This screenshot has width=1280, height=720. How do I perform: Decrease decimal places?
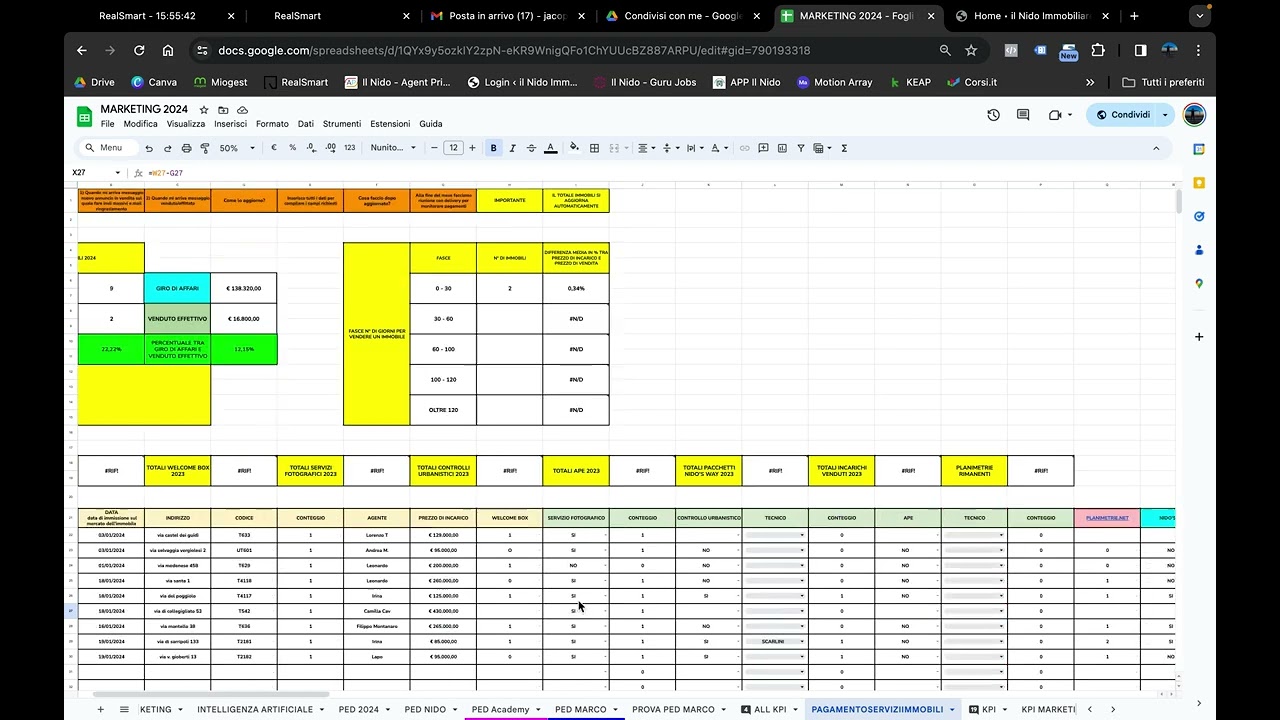tap(311, 148)
